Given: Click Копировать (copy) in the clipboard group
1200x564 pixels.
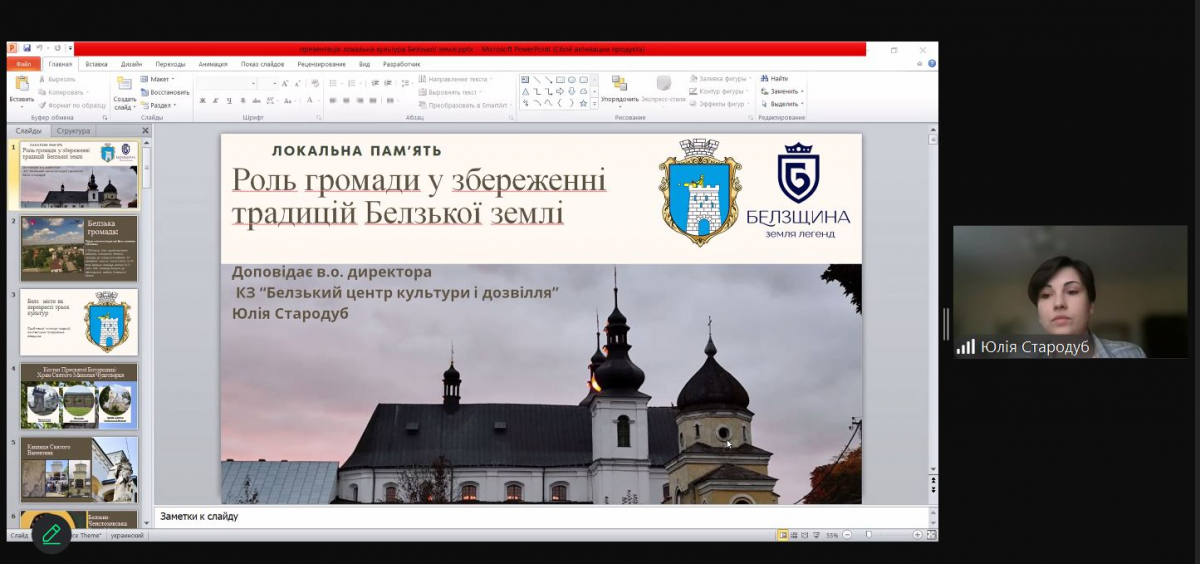Looking at the screenshot, I should [x=63, y=92].
